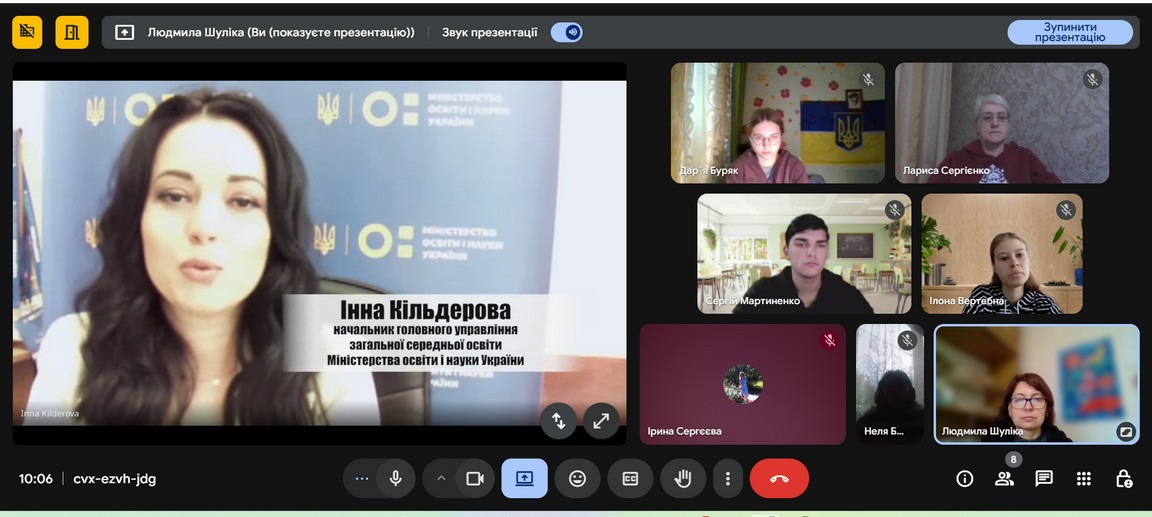
Task: Click the red leave call button
Action: [779, 479]
